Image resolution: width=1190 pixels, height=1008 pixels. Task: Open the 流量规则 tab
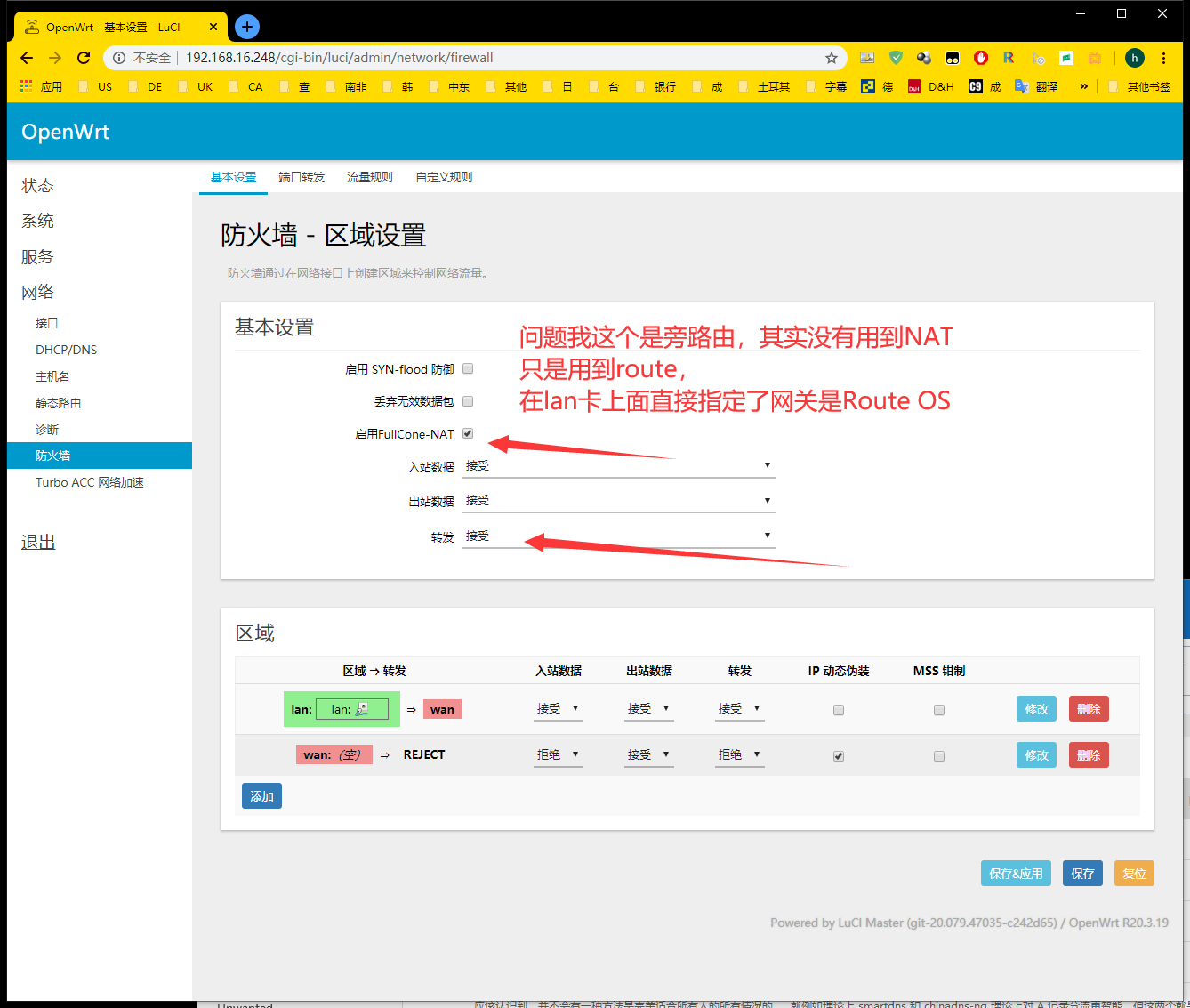tap(370, 176)
